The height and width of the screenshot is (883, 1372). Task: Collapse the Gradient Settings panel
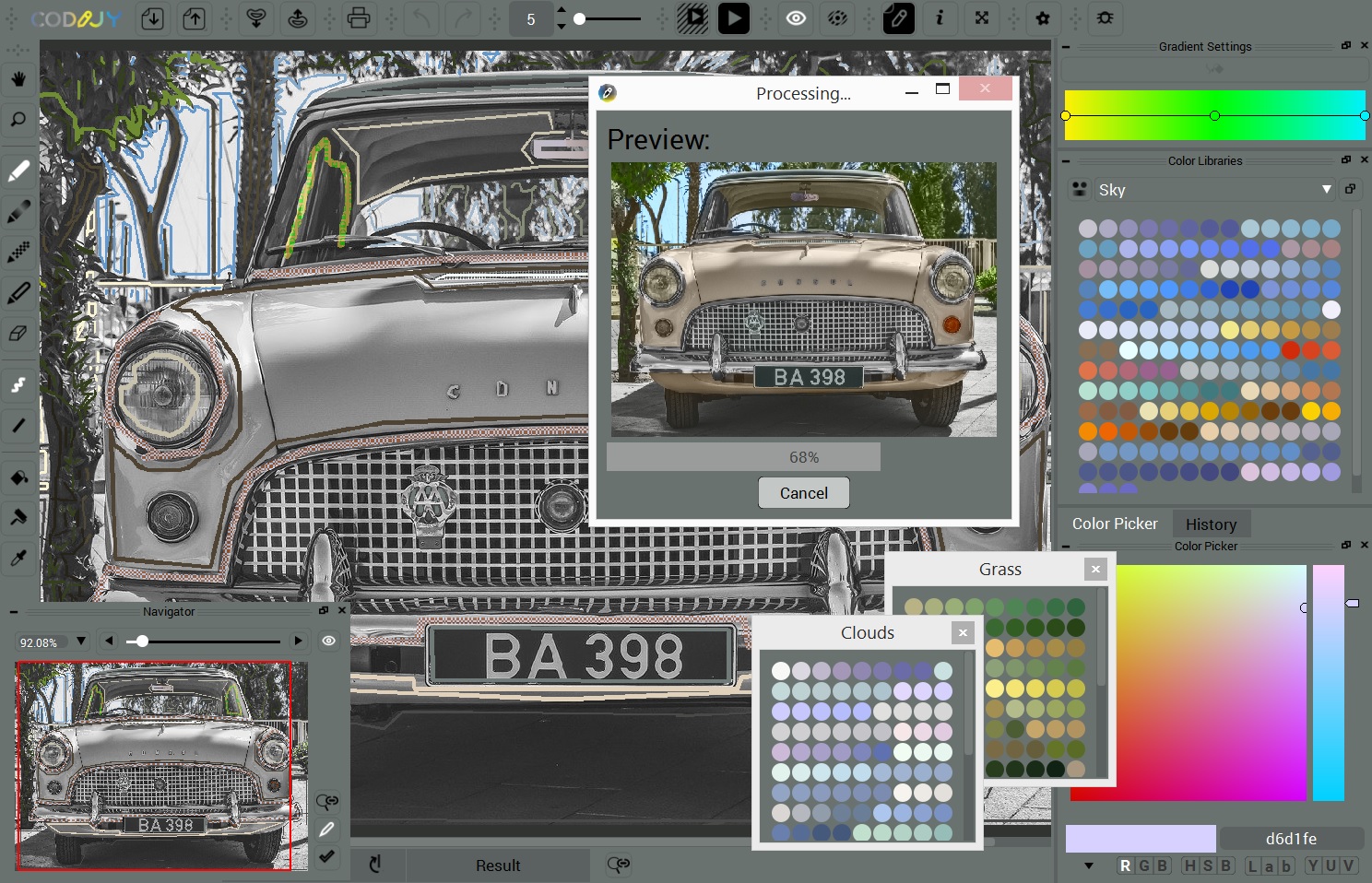1066,46
